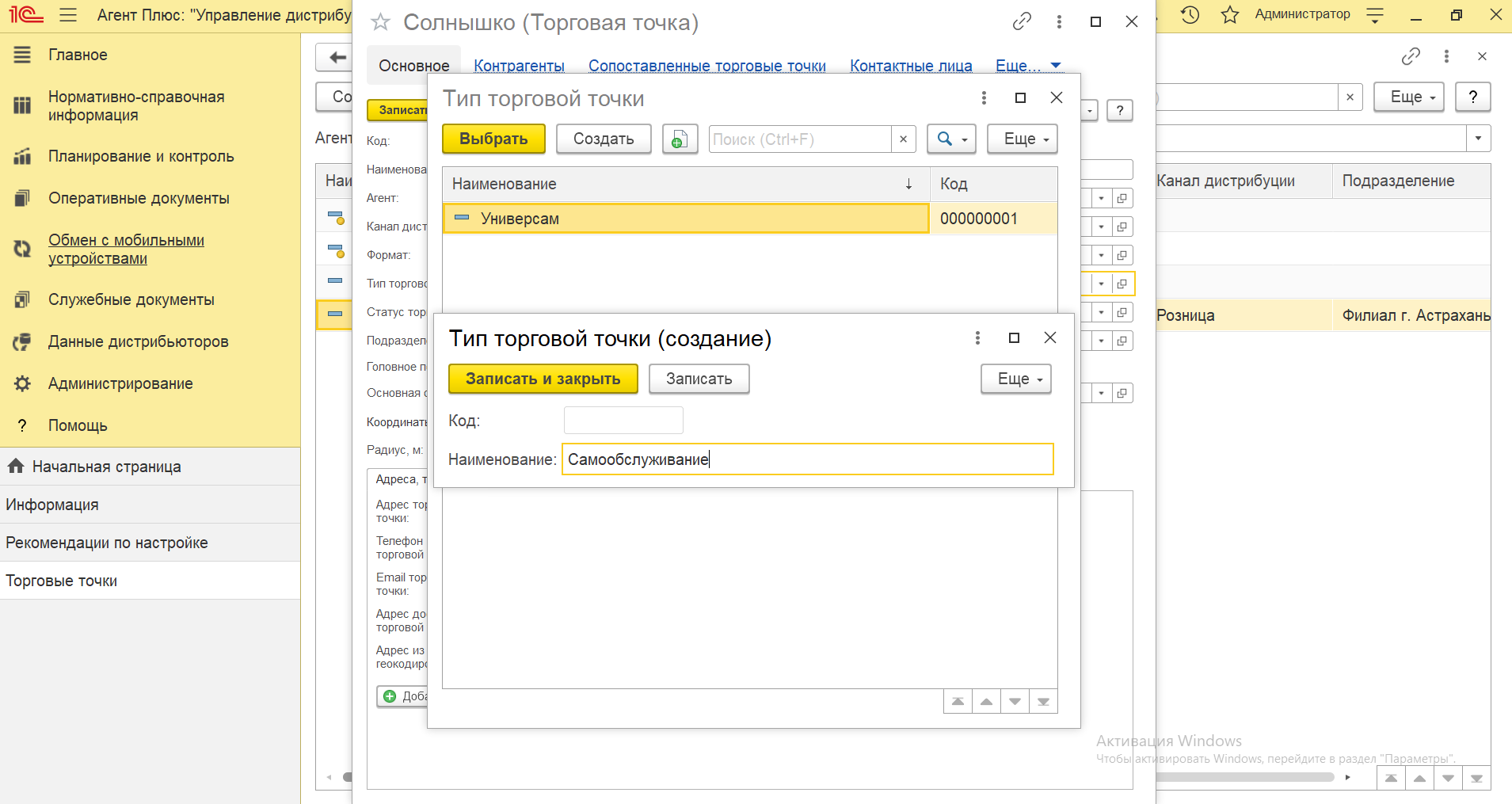
Task: Clear the search field with X icon
Action: [903, 139]
